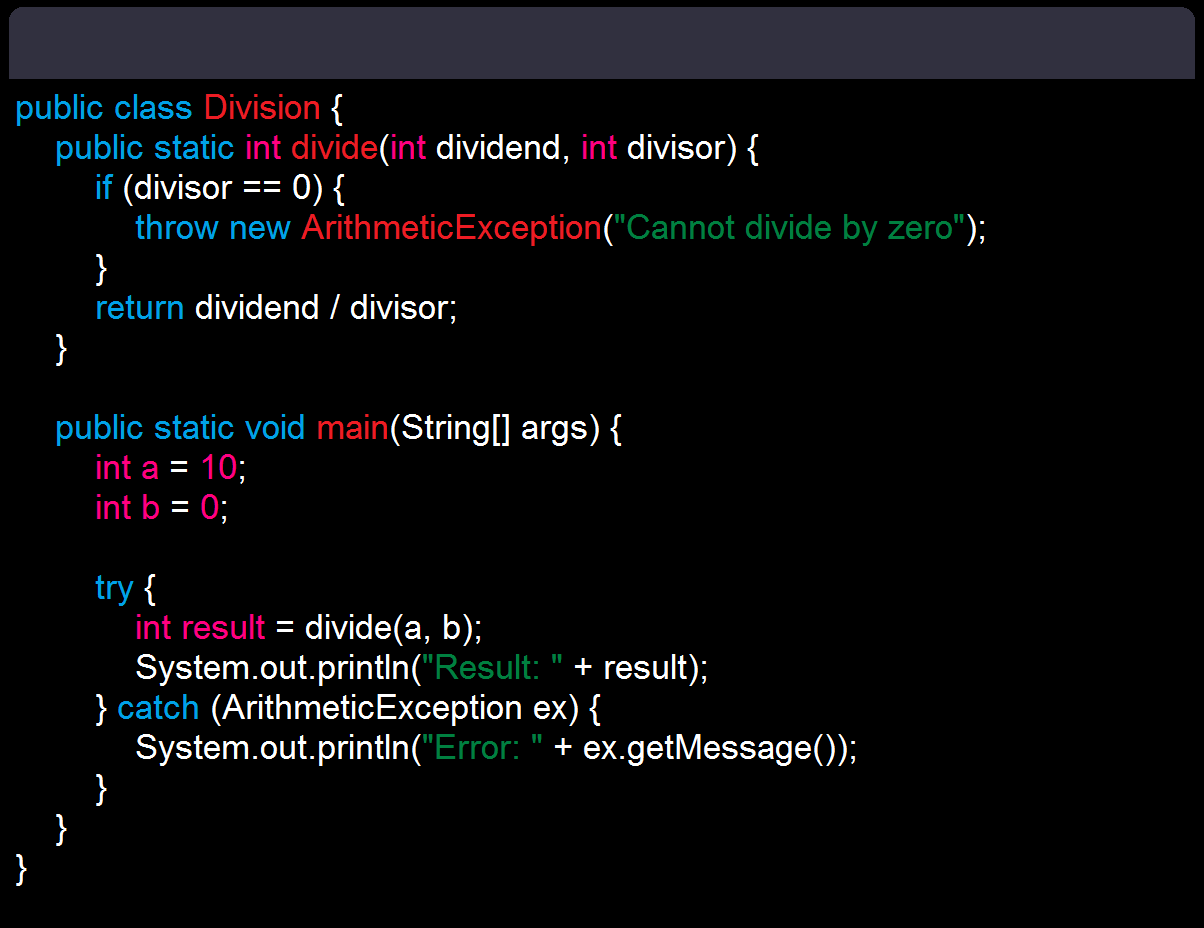Click "(String[] args)" parameter text

click(x=494, y=428)
